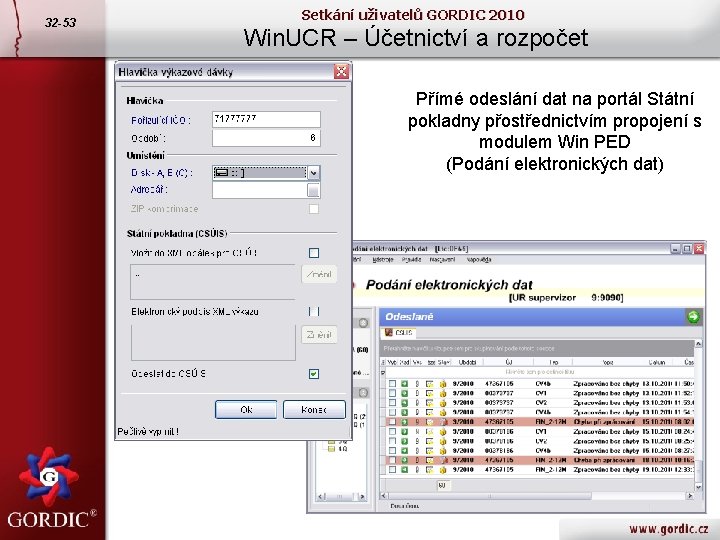Click document icon in CV4b row dated 13.10 11:54
This screenshot has width=720, height=540.
click(x=429, y=412)
